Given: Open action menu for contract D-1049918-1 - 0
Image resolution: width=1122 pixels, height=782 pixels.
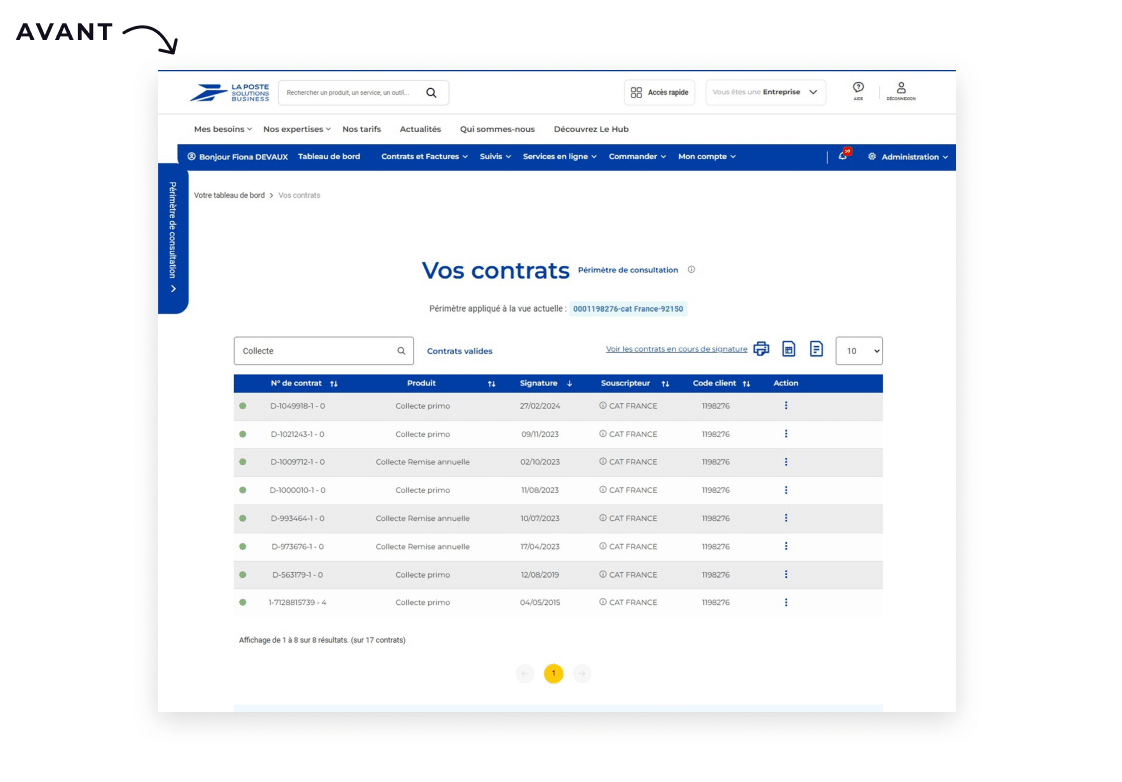Looking at the screenshot, I should click(x=786, y=406).
